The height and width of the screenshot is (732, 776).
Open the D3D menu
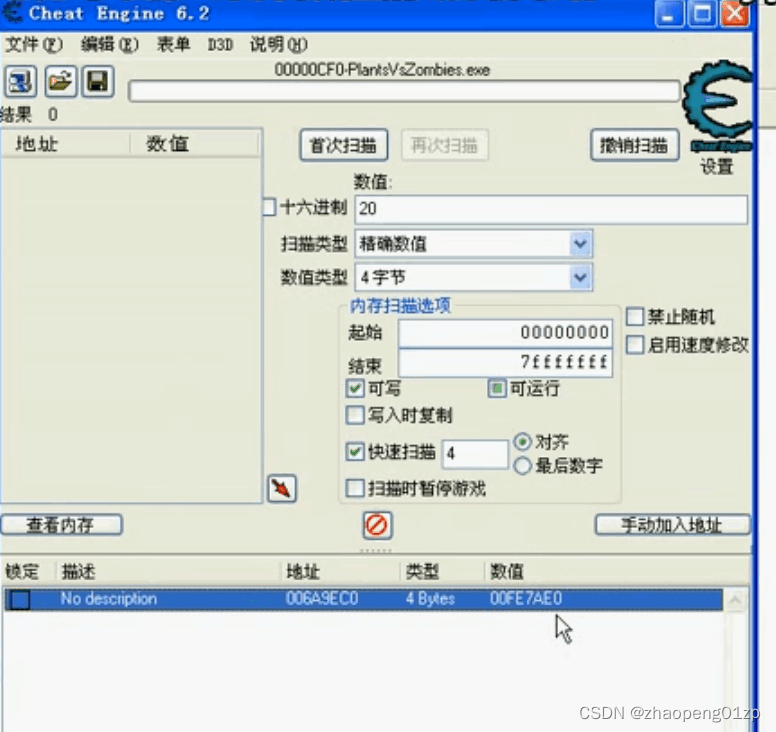coord(220,45)
